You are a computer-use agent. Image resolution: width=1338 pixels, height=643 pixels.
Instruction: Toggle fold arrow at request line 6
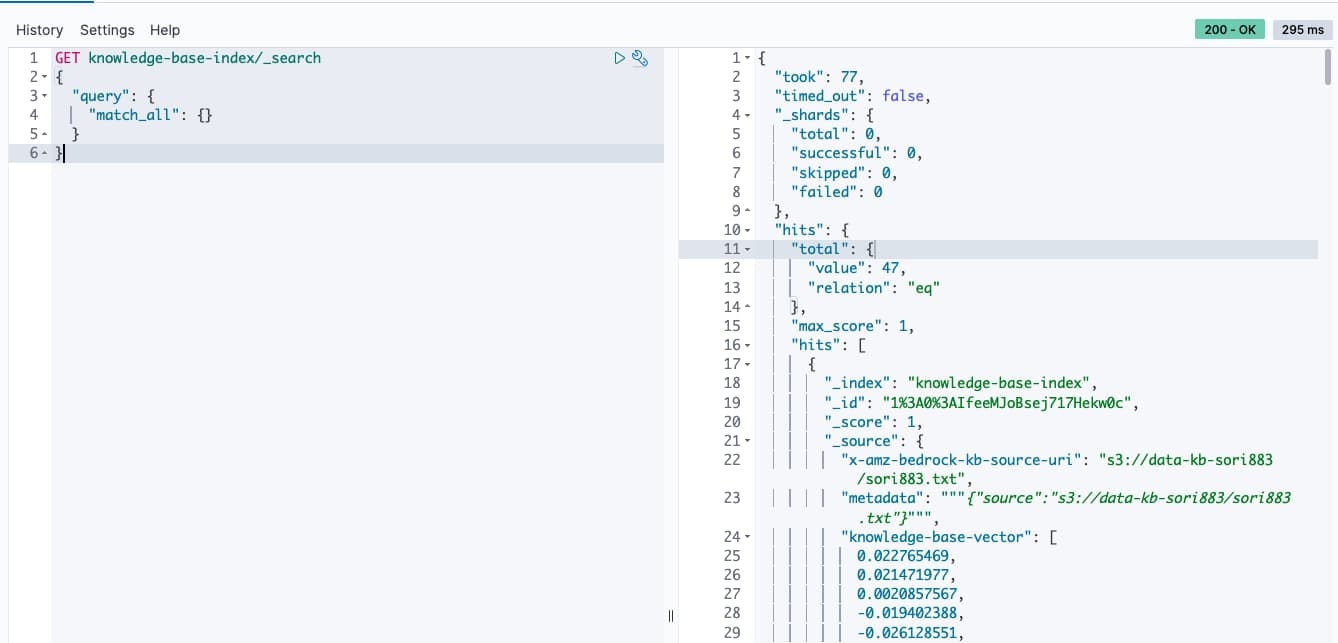tap(45, 153)
